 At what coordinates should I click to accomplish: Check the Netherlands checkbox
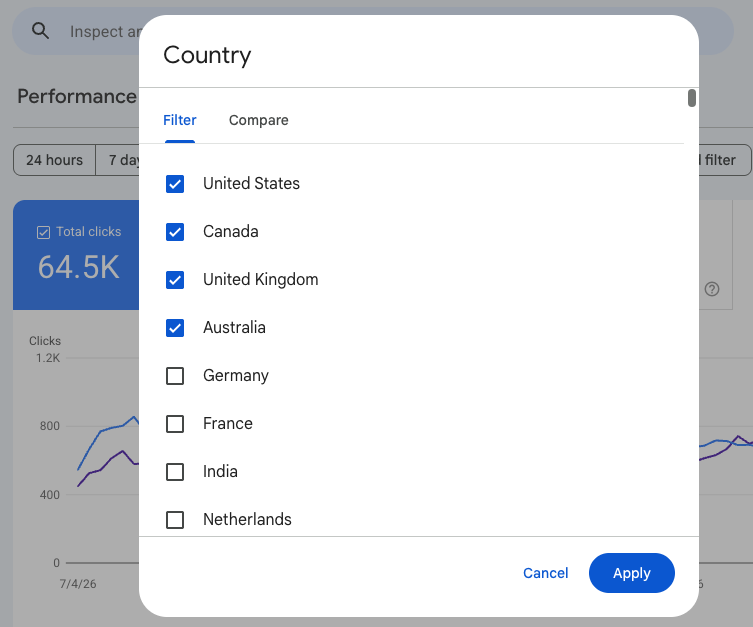click(x=175, y=520)
